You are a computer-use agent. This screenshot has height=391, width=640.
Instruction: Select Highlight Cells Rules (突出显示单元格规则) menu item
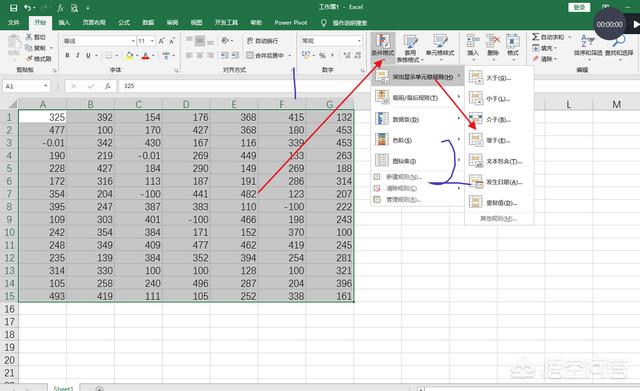[x=418, y=76]
